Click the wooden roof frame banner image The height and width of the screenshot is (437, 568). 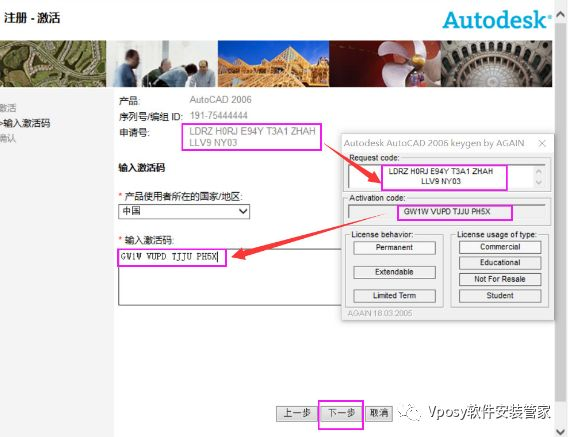273,63
